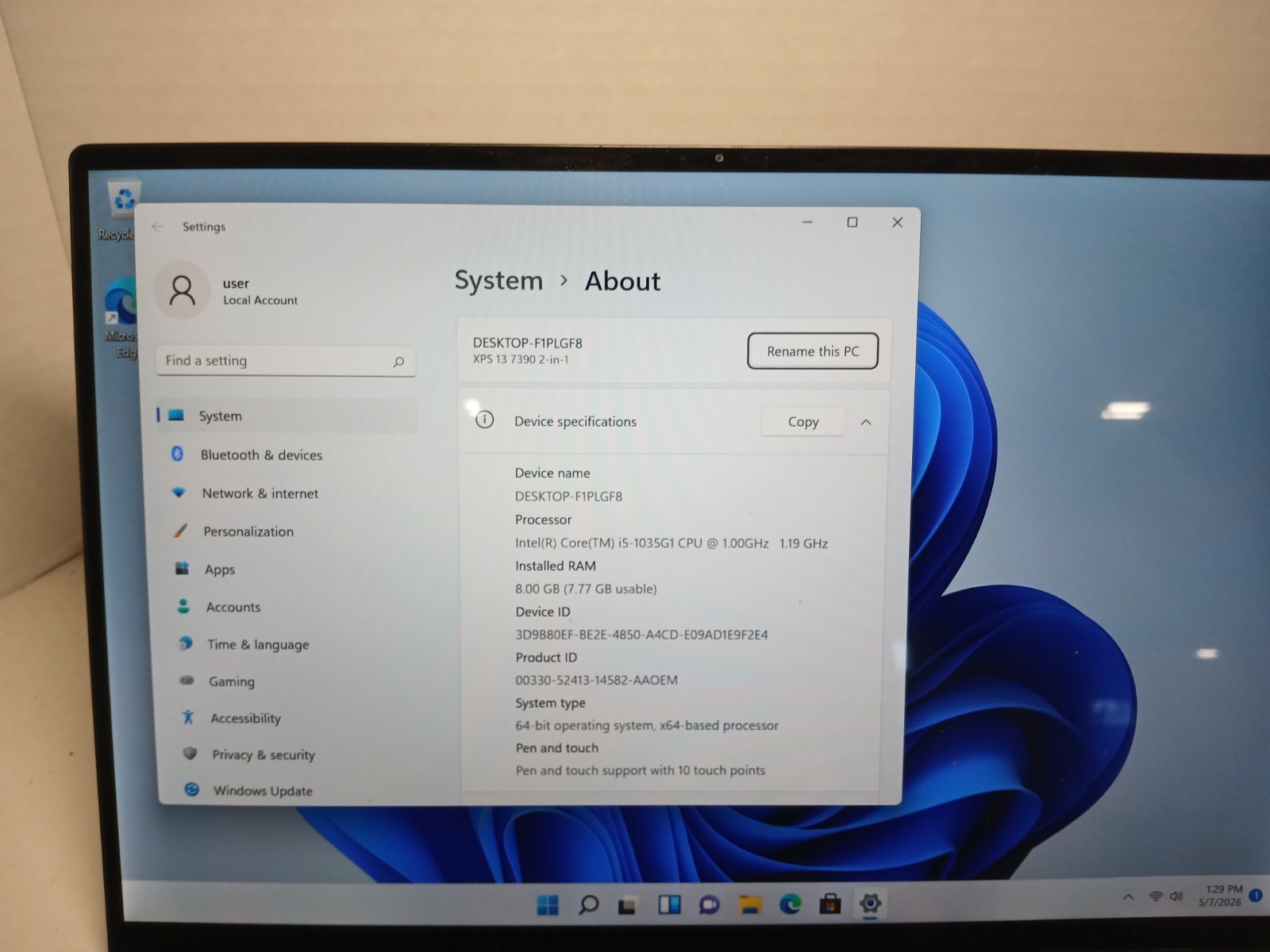Click the device name DESKTOP-F1PLGF8 under Device name
Image resolution: width=1270 pixels, height=952 pixels.
[568, 497]
